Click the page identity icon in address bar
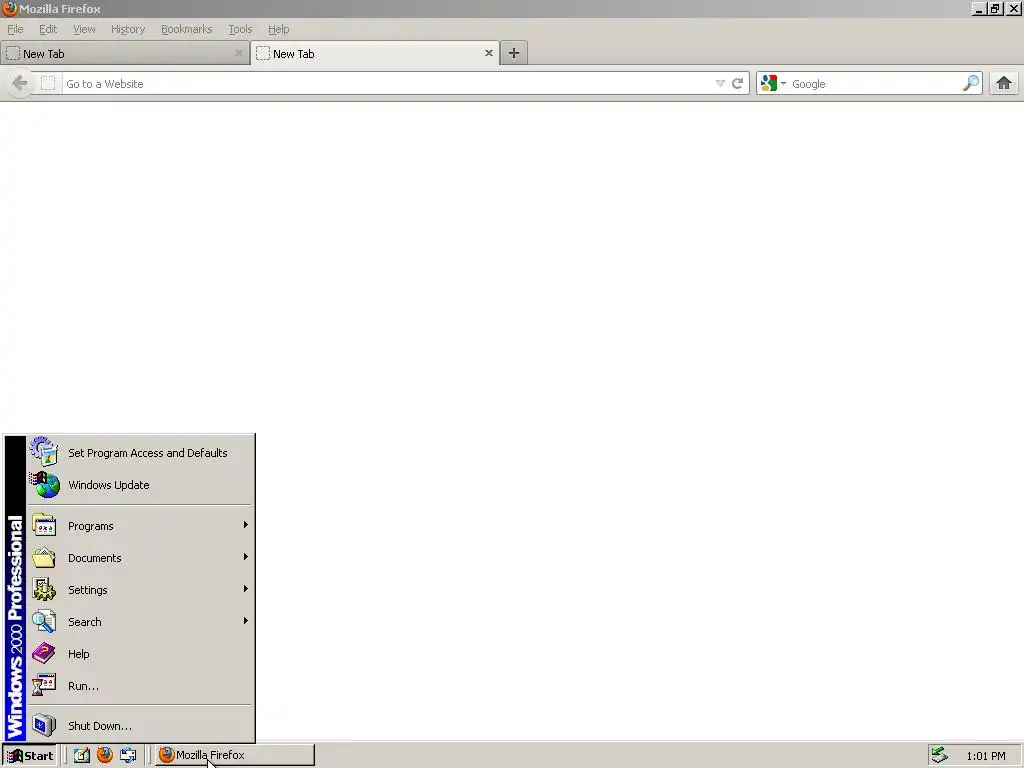The height and width of the screenshot is (768, 1024). pos(48,84)
